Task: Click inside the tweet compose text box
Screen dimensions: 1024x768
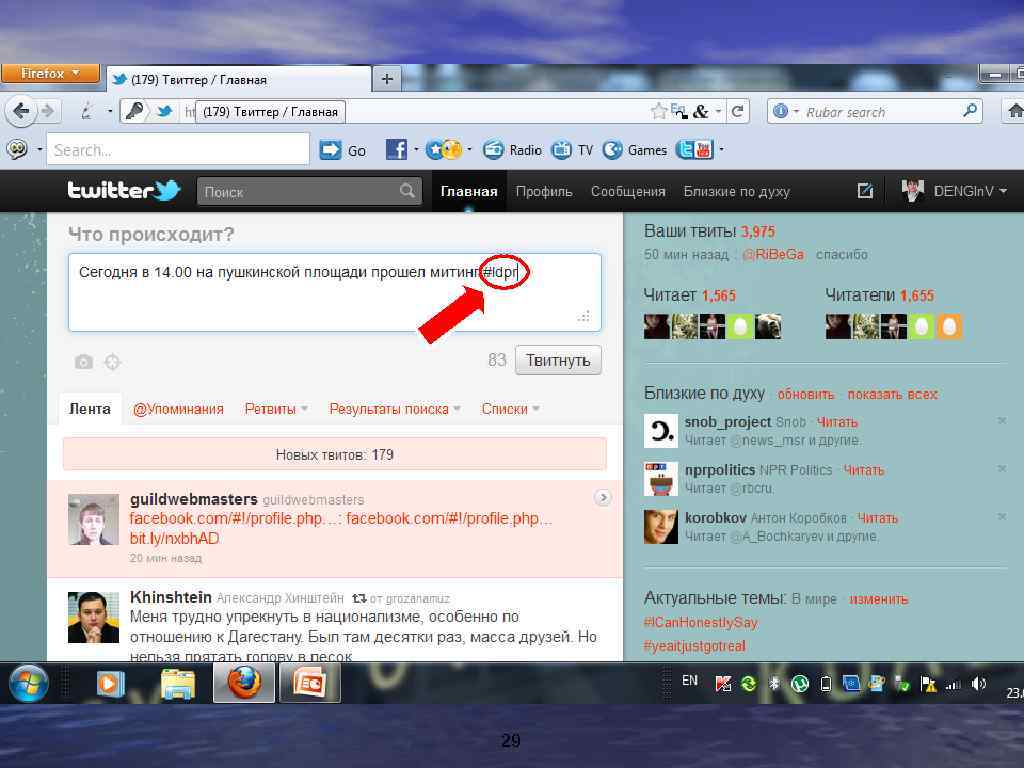Action: [334, 292]
